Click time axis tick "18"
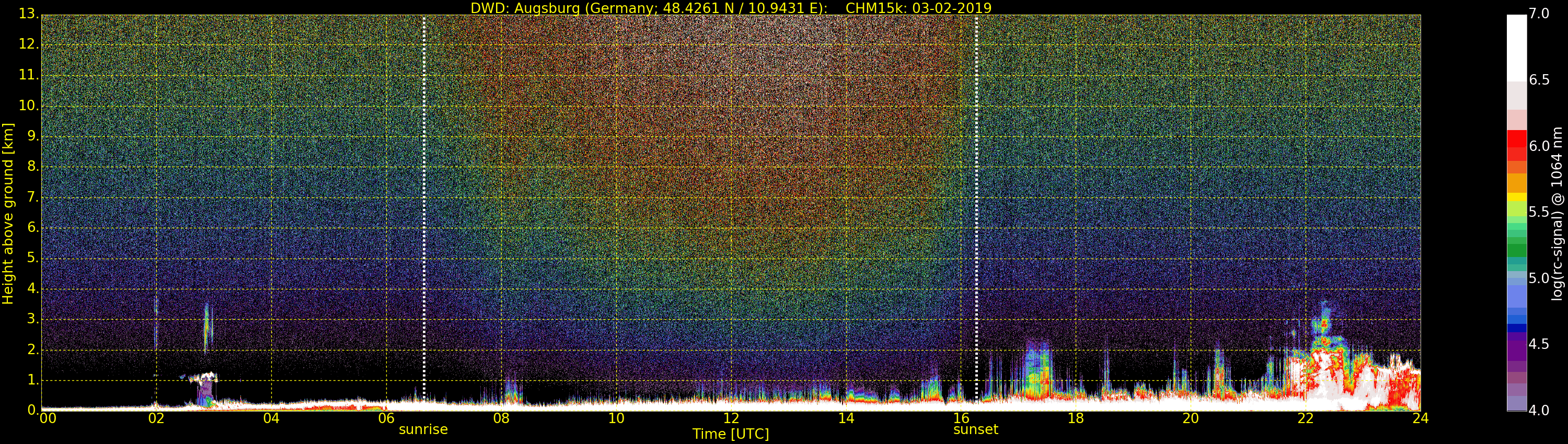The image size is (1568, 444). [x=1076, y=418]
